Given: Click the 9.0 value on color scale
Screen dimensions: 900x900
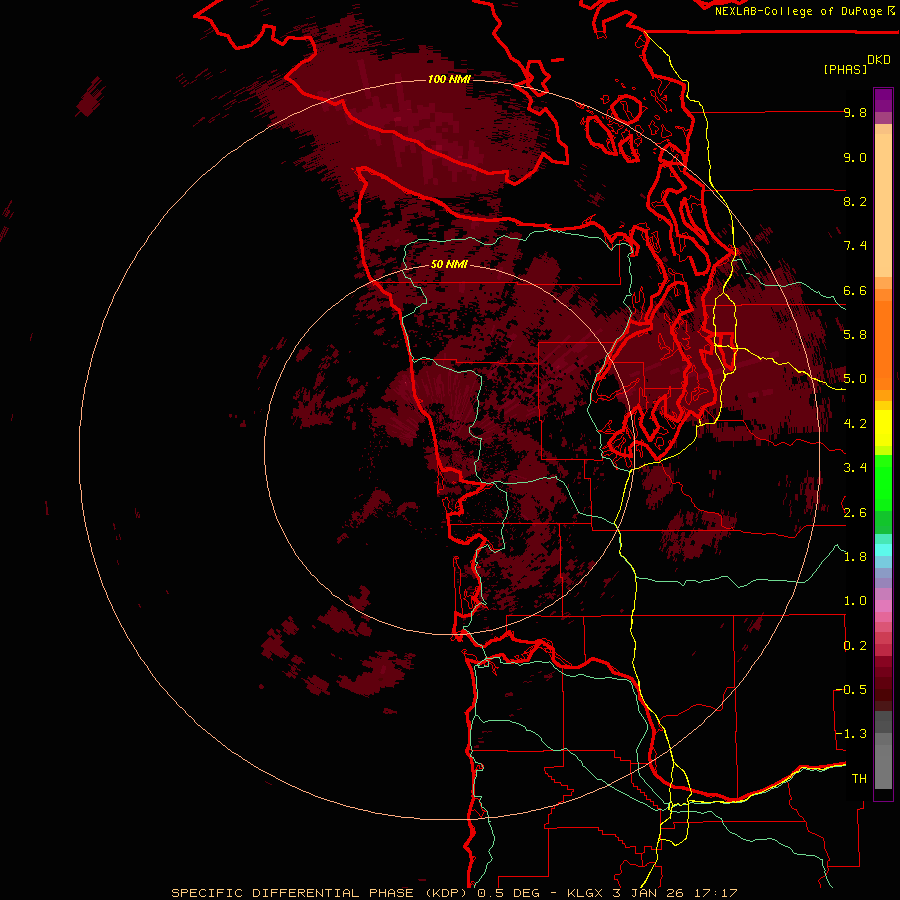Looking at the screenshot, I should click(855, 157).
